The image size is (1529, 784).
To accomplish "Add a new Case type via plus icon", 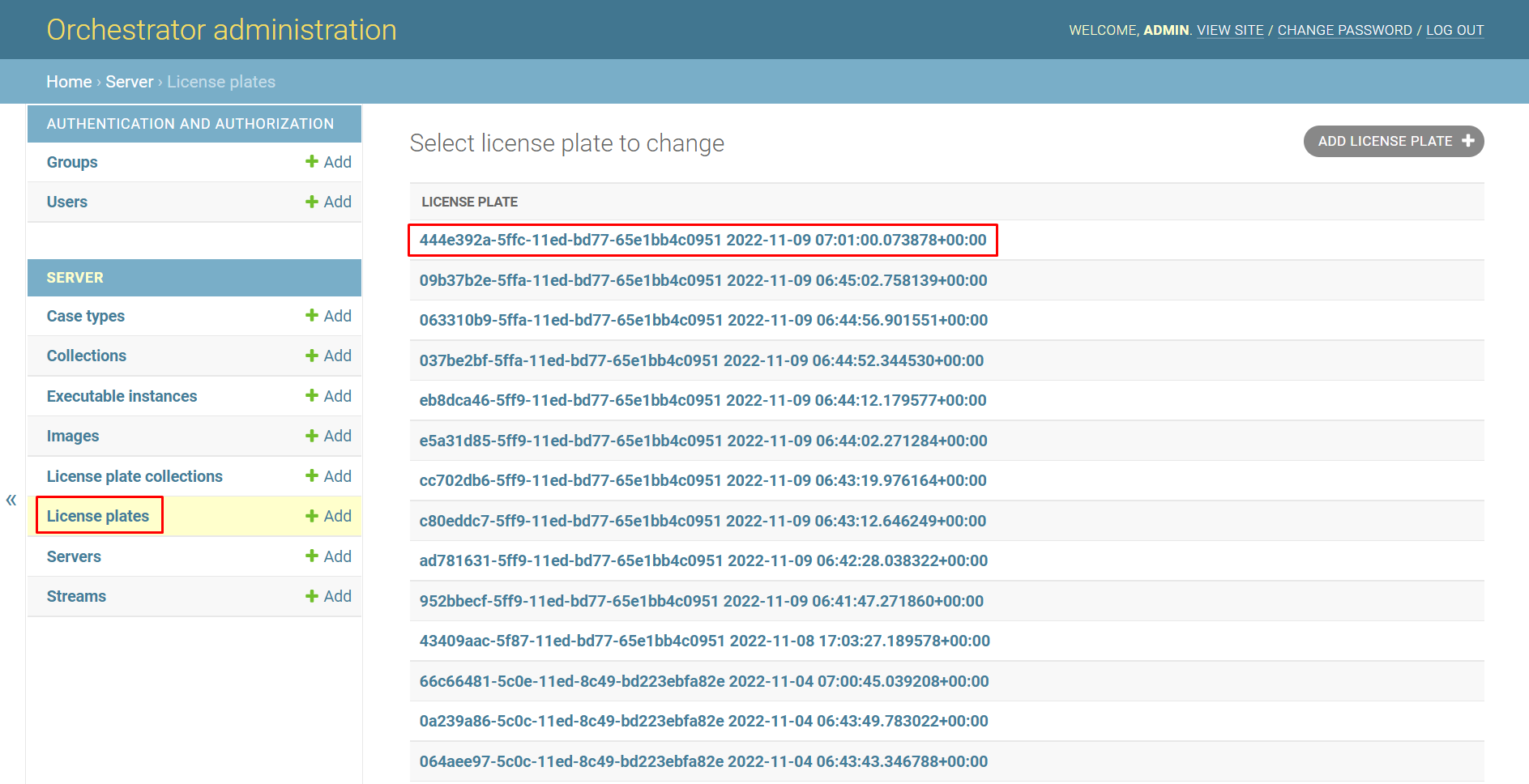I will [312, 316].
